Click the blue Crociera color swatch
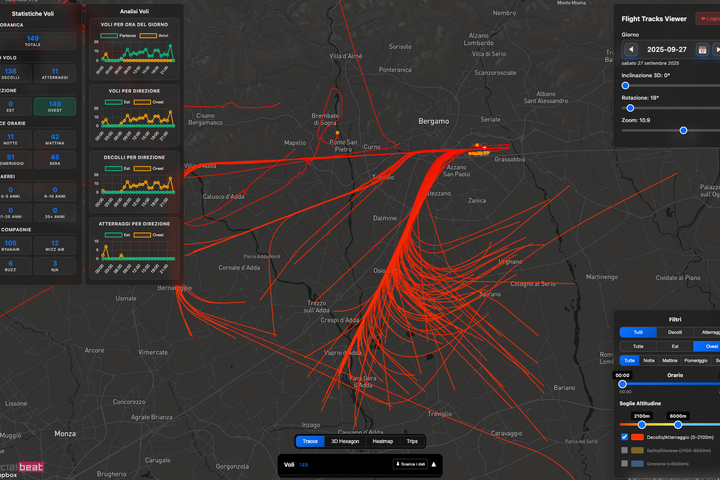 [637, 463]
